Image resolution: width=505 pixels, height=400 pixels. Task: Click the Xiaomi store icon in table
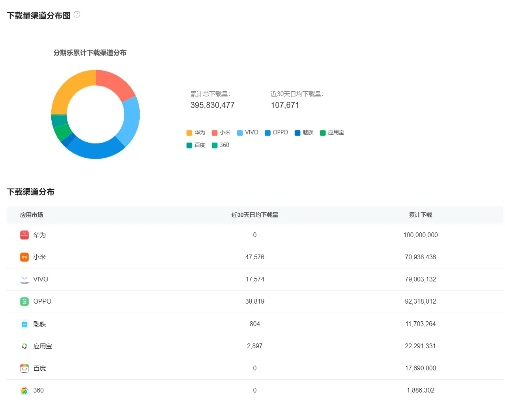[x=24, y=257]
